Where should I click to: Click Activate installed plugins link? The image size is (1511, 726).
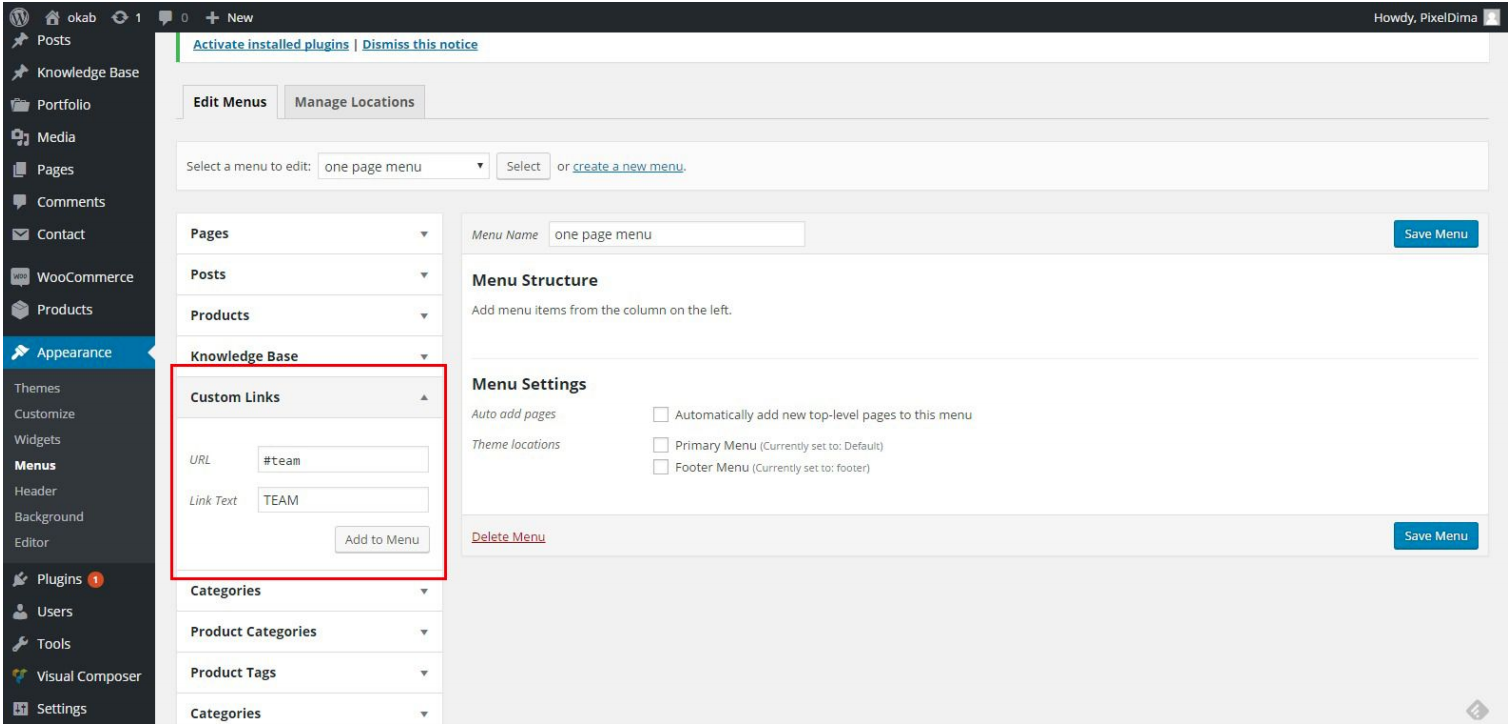tap(271, 45)
